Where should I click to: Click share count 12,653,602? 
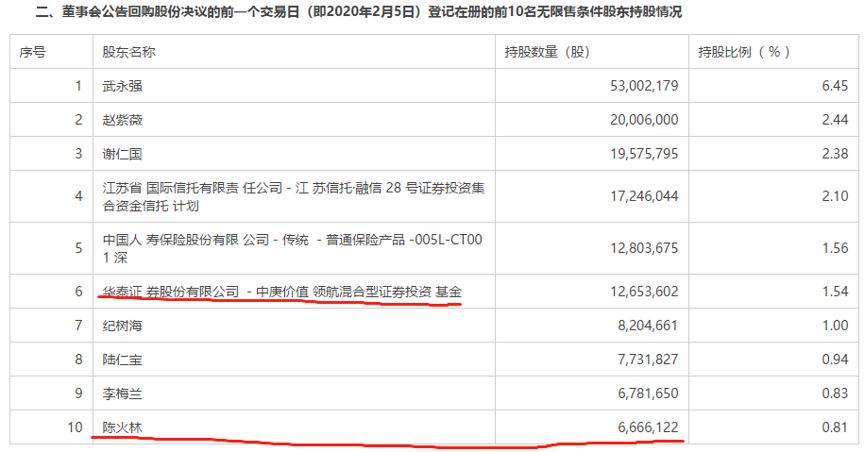tap(644, 291)
